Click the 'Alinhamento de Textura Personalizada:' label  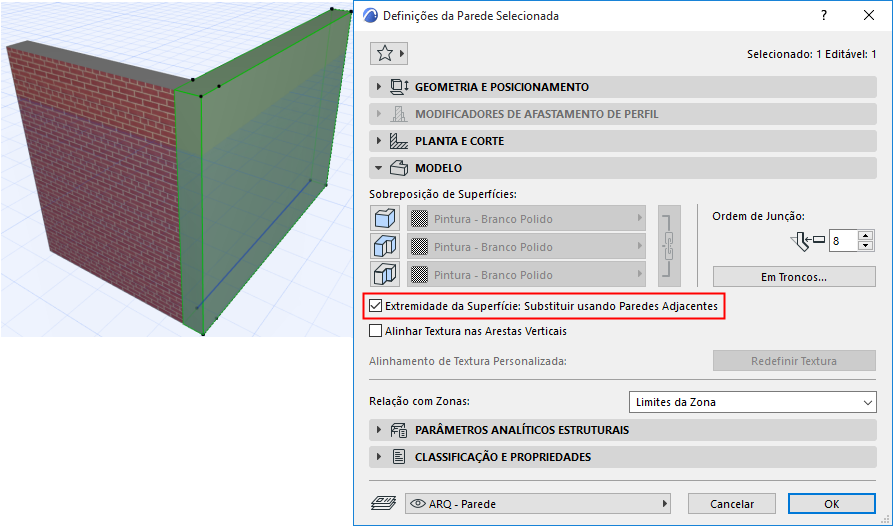pos(468,361)
